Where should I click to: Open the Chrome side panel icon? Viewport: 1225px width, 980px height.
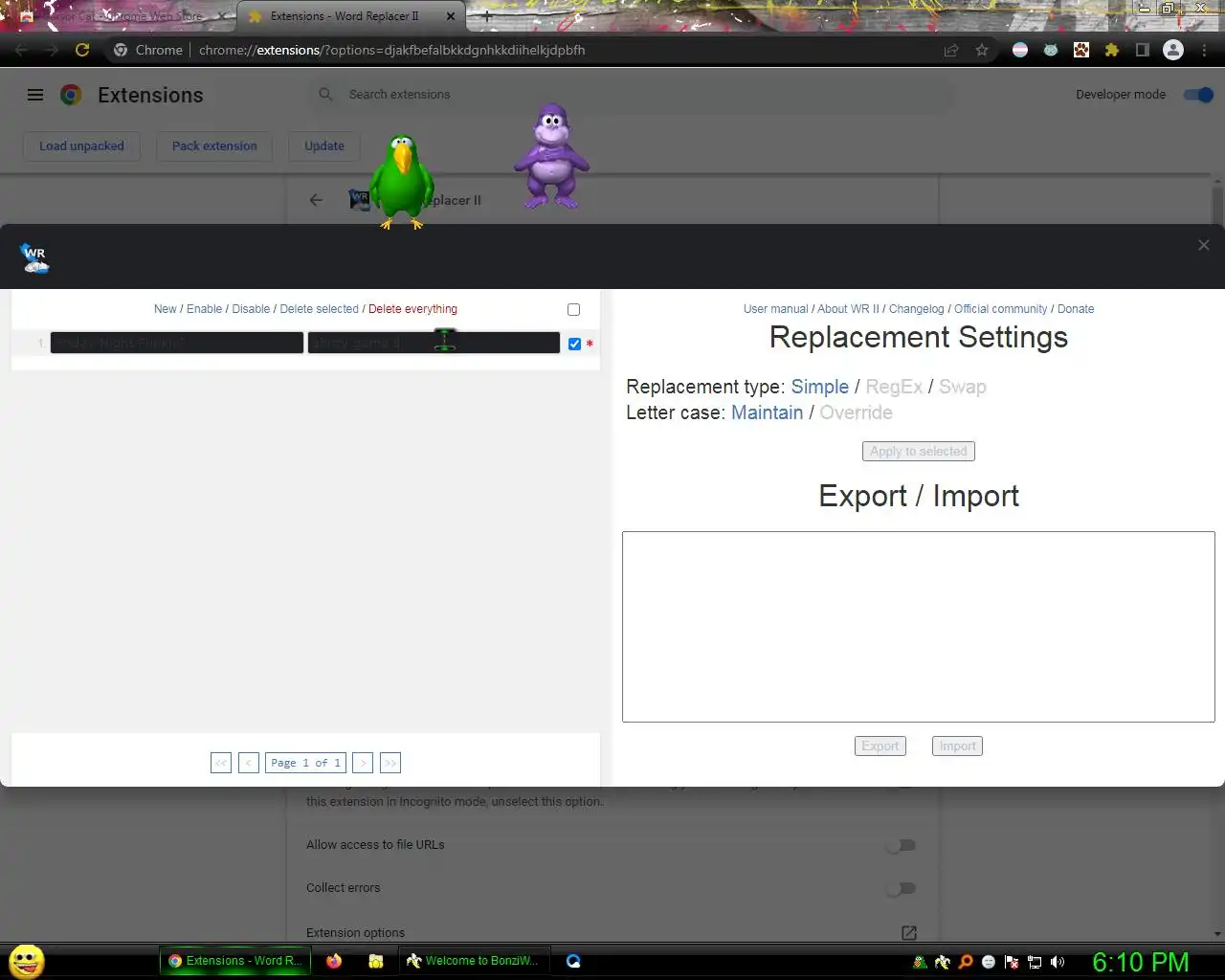1142,50
